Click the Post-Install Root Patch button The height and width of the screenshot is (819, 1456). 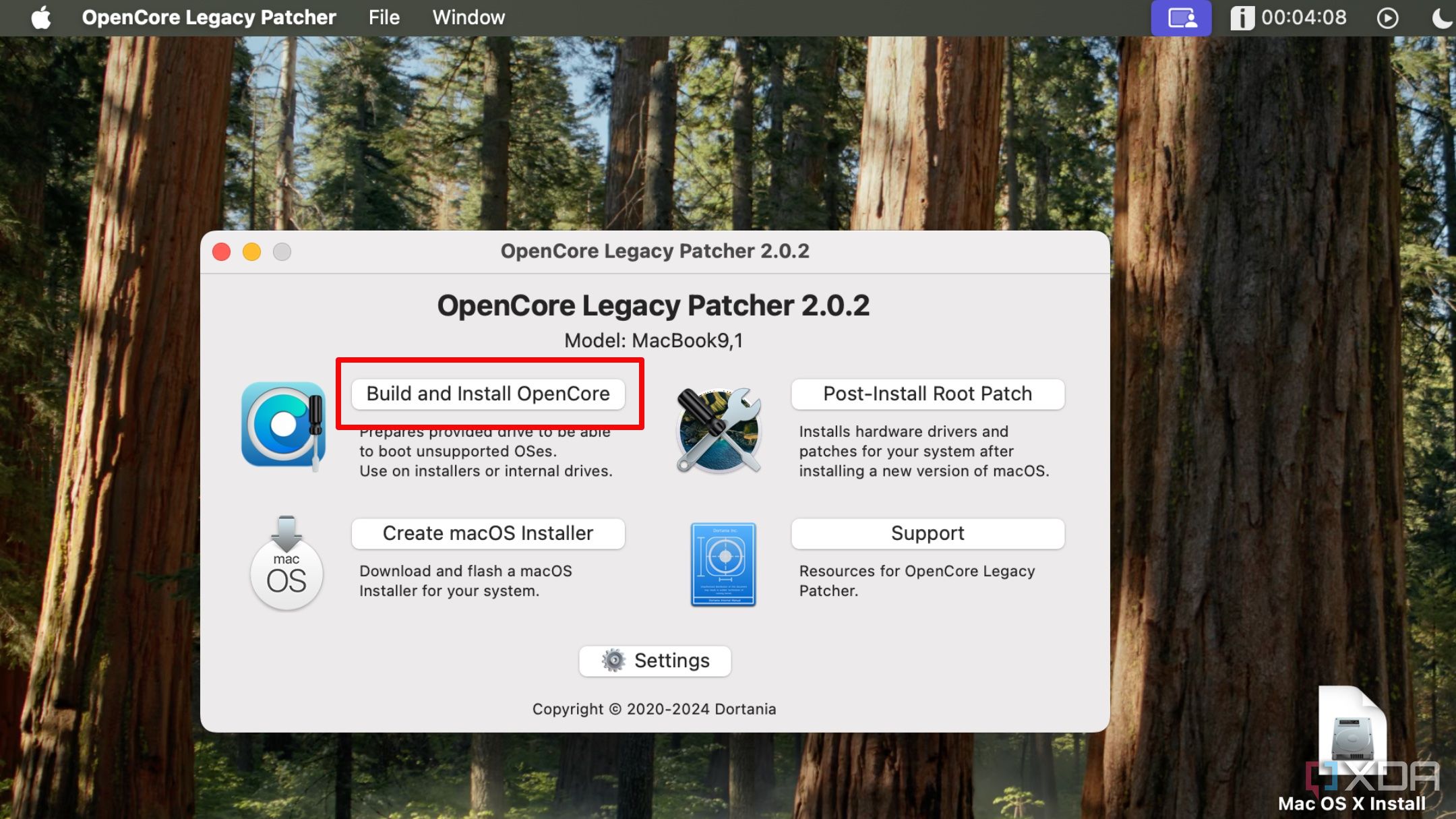[927, 393]
